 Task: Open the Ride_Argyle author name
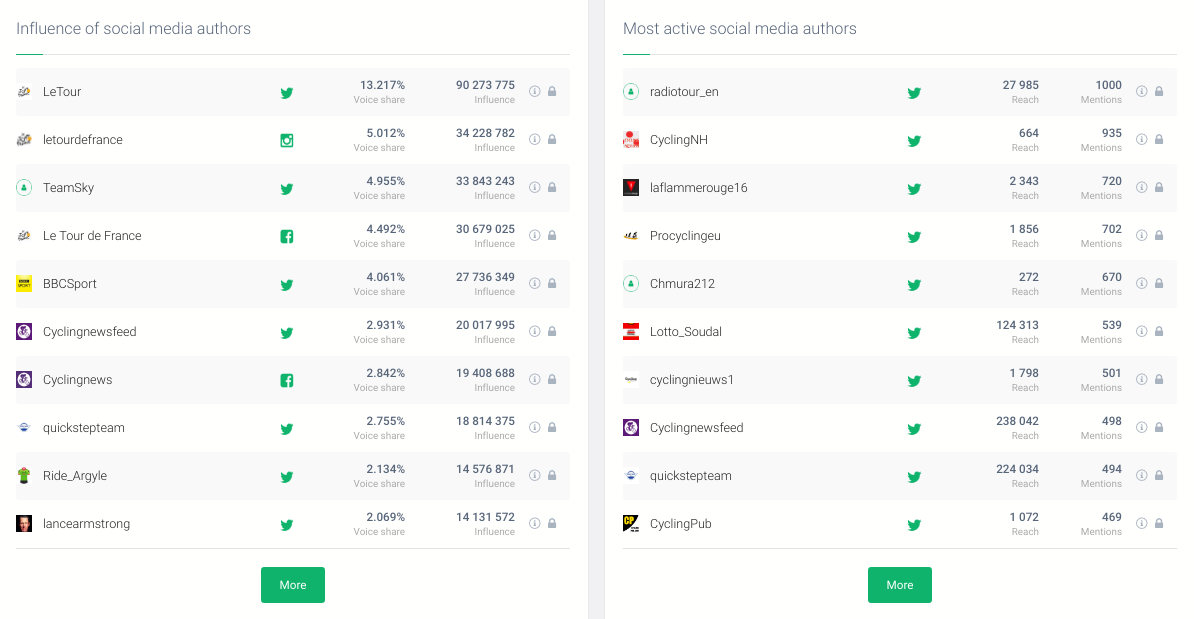click(x=74, y=476)
